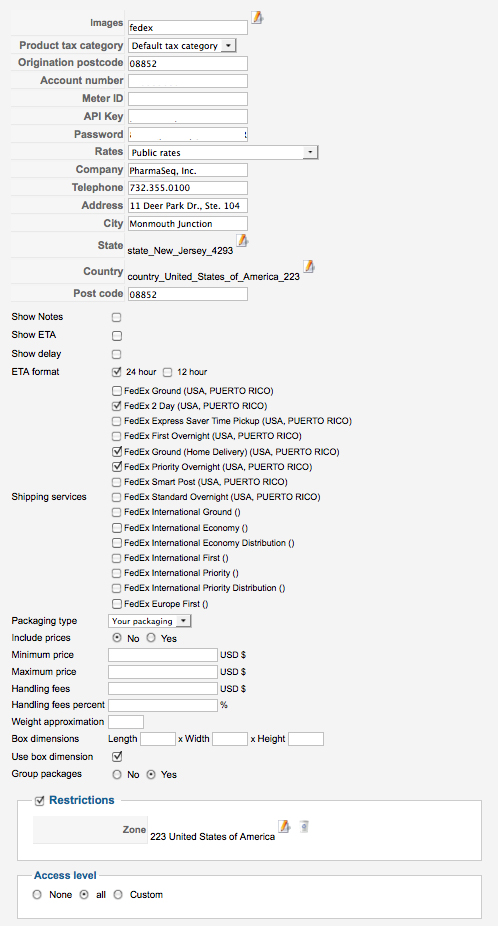The image size is (498, 926).
Task: Enable the Show Notes checkbox
Action: tap(116, 317)
